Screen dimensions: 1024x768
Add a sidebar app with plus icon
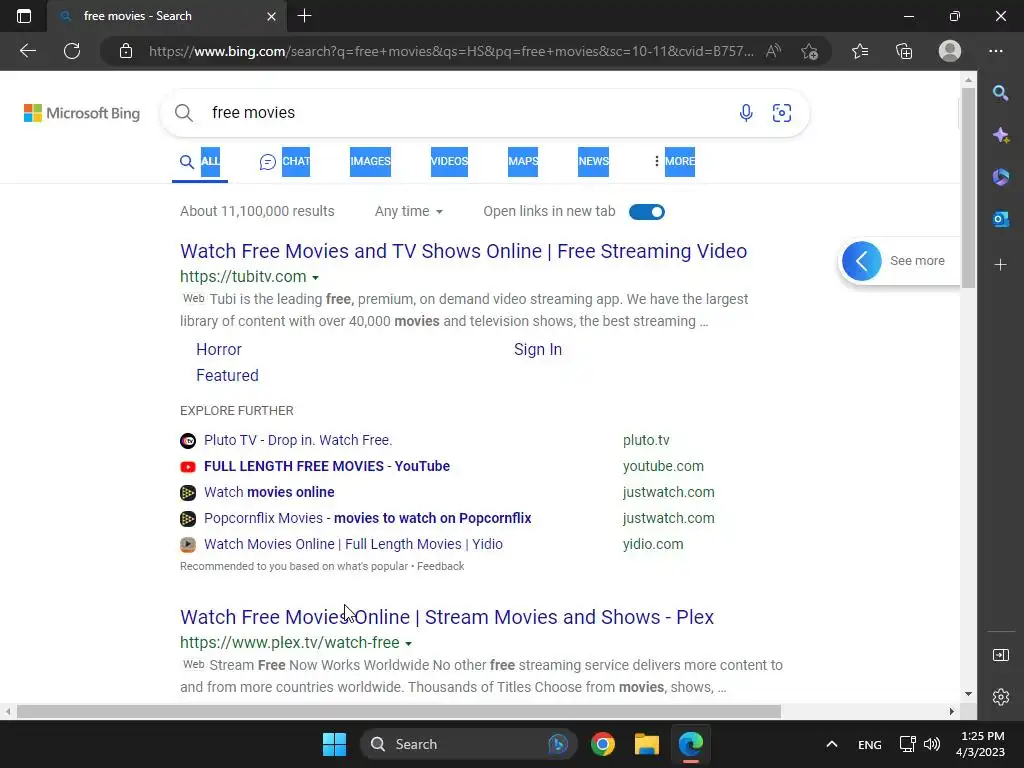point(1000,264)
